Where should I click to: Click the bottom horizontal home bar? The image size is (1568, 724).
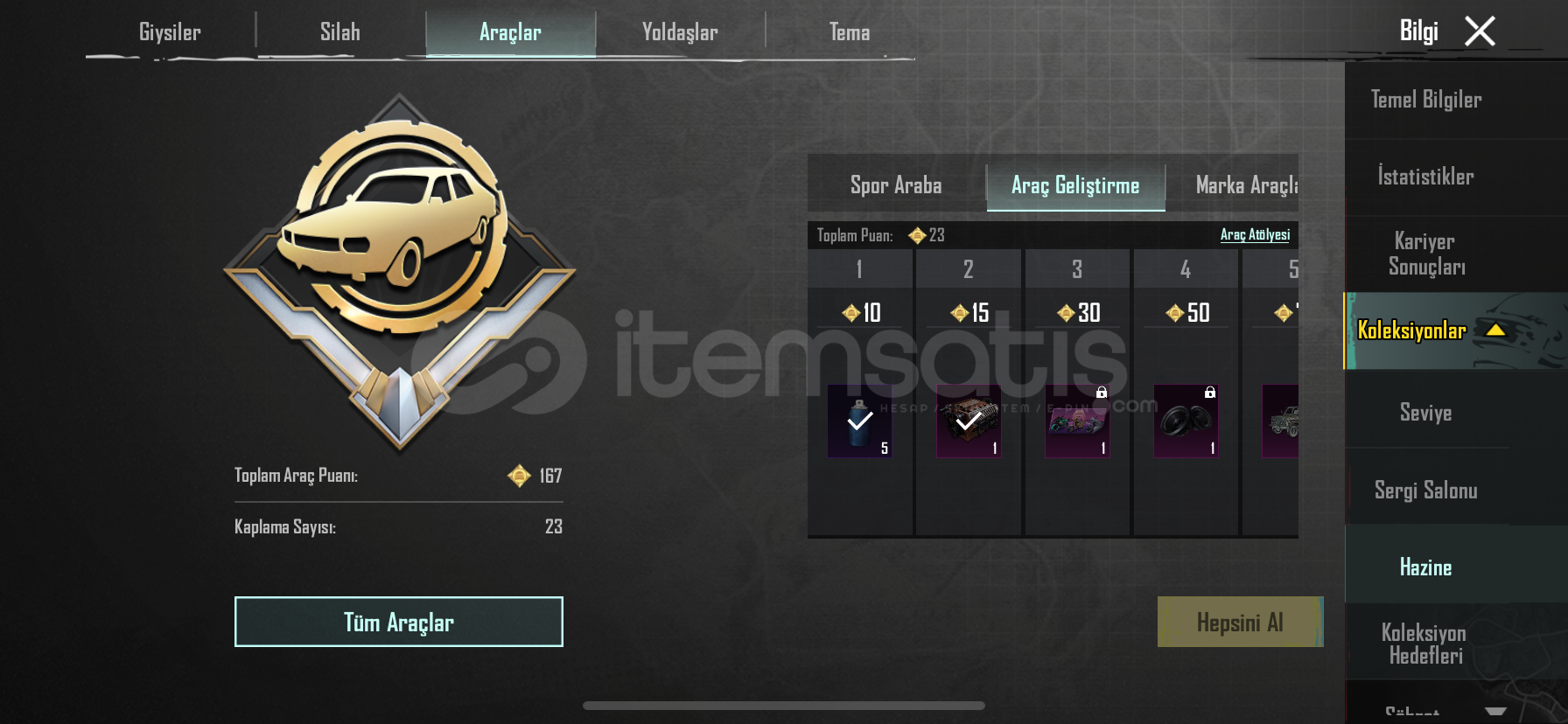(784, 706)
